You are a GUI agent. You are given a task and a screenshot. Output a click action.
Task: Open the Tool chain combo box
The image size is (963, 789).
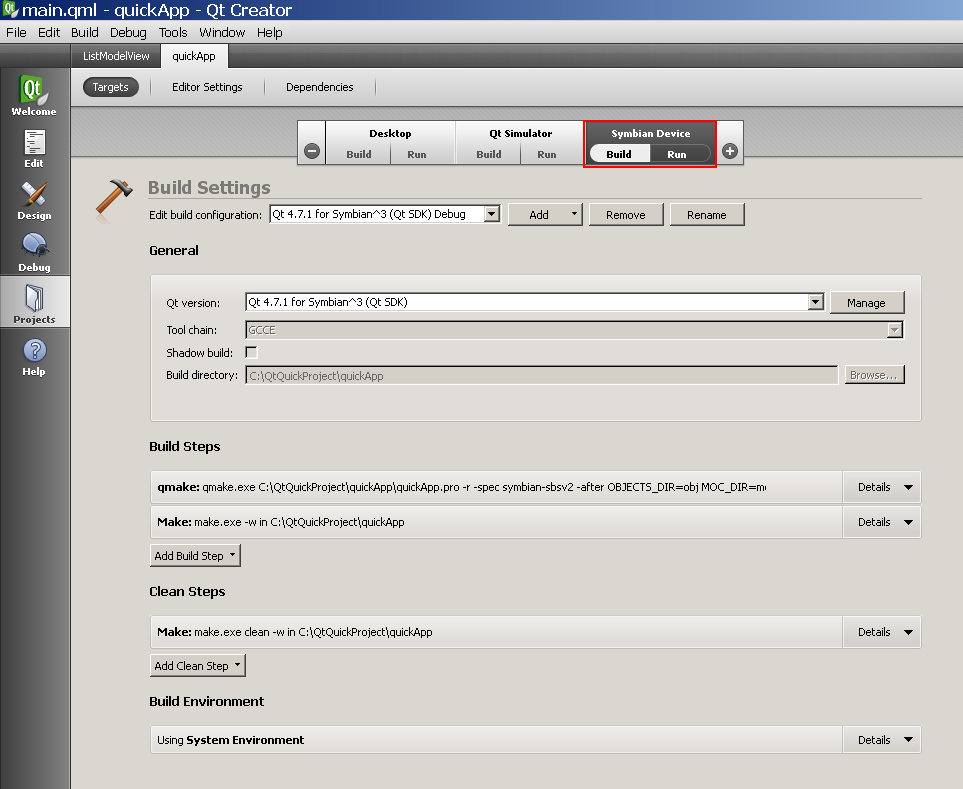tap(574, 330)
